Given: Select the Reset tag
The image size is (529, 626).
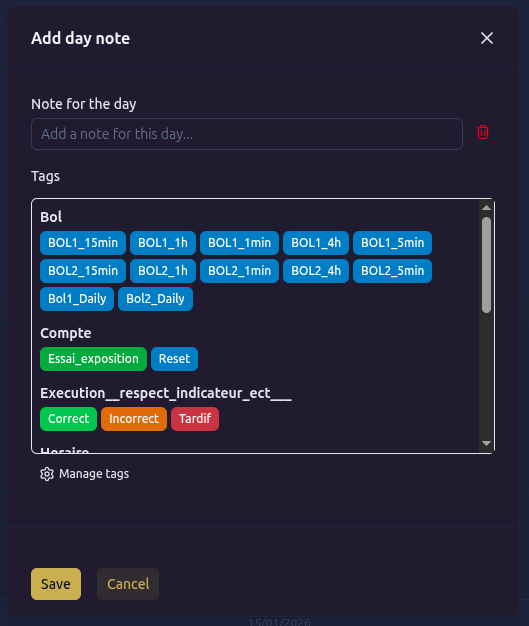Looking at the screenshot, I should (x=174, y=359).
